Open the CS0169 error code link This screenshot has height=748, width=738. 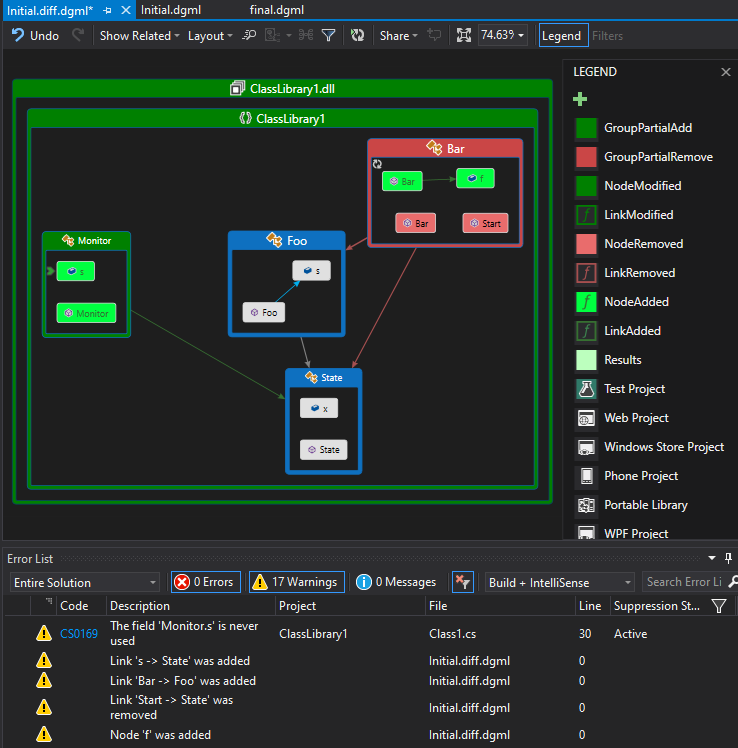(79, 633)
